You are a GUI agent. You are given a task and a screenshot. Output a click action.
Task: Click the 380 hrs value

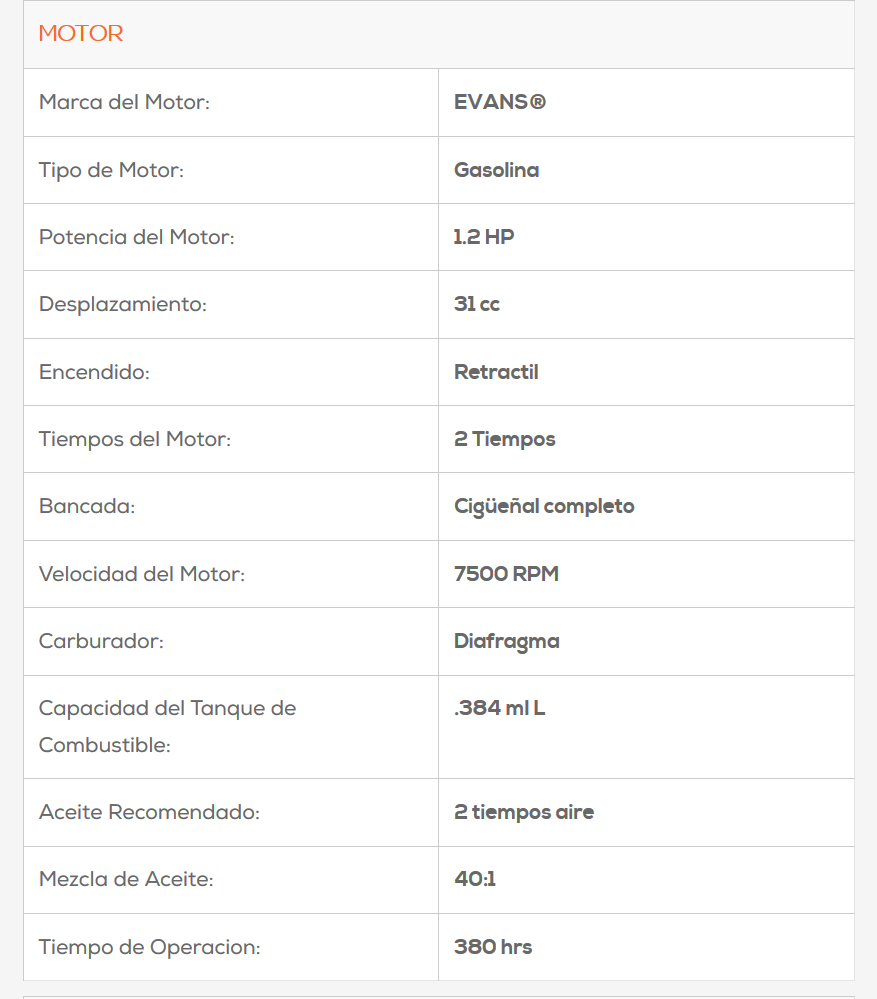pos(492,947)
